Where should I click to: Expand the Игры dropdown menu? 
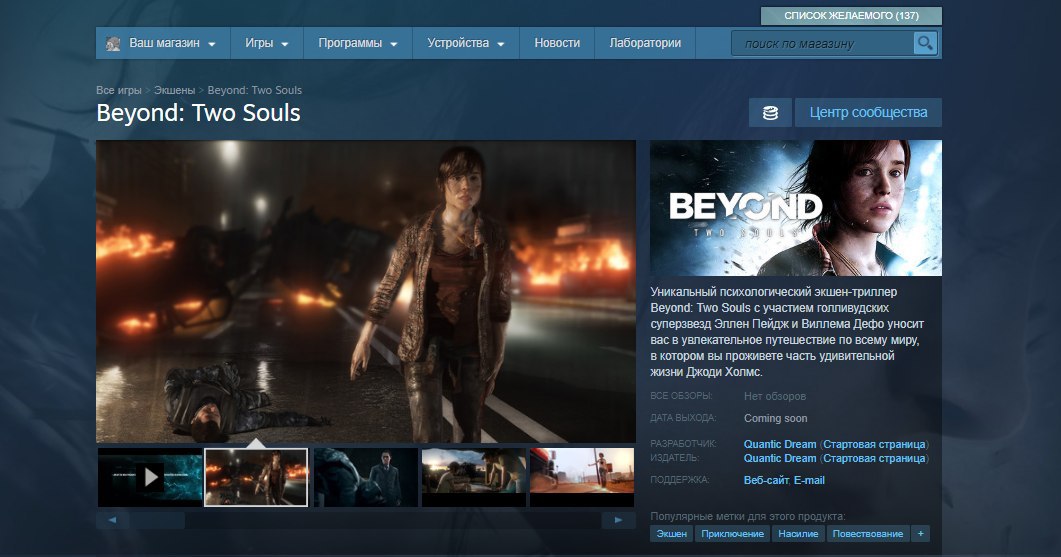click(267, 43)
